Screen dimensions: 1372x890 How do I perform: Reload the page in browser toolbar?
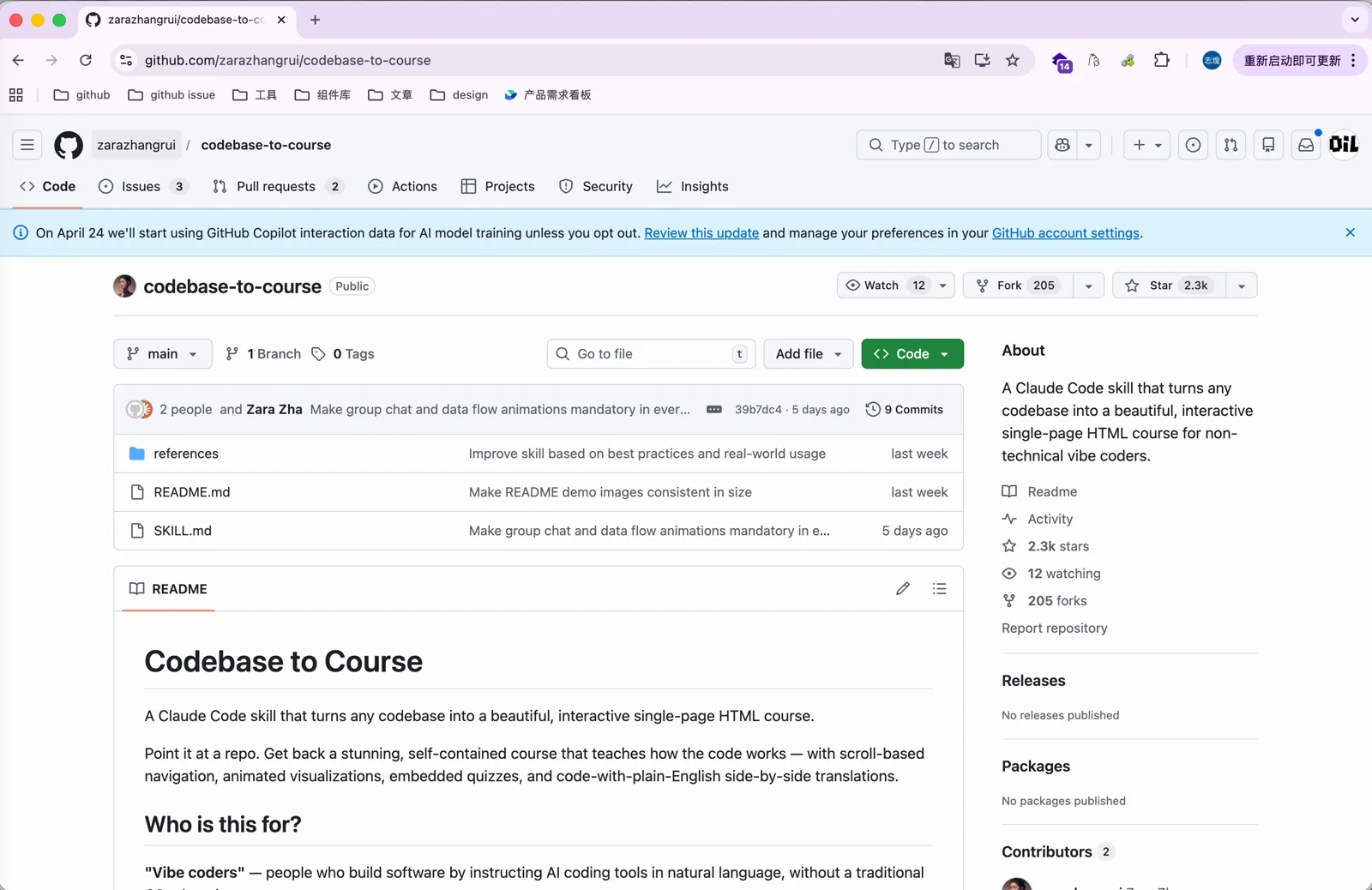tap(86, 60)
